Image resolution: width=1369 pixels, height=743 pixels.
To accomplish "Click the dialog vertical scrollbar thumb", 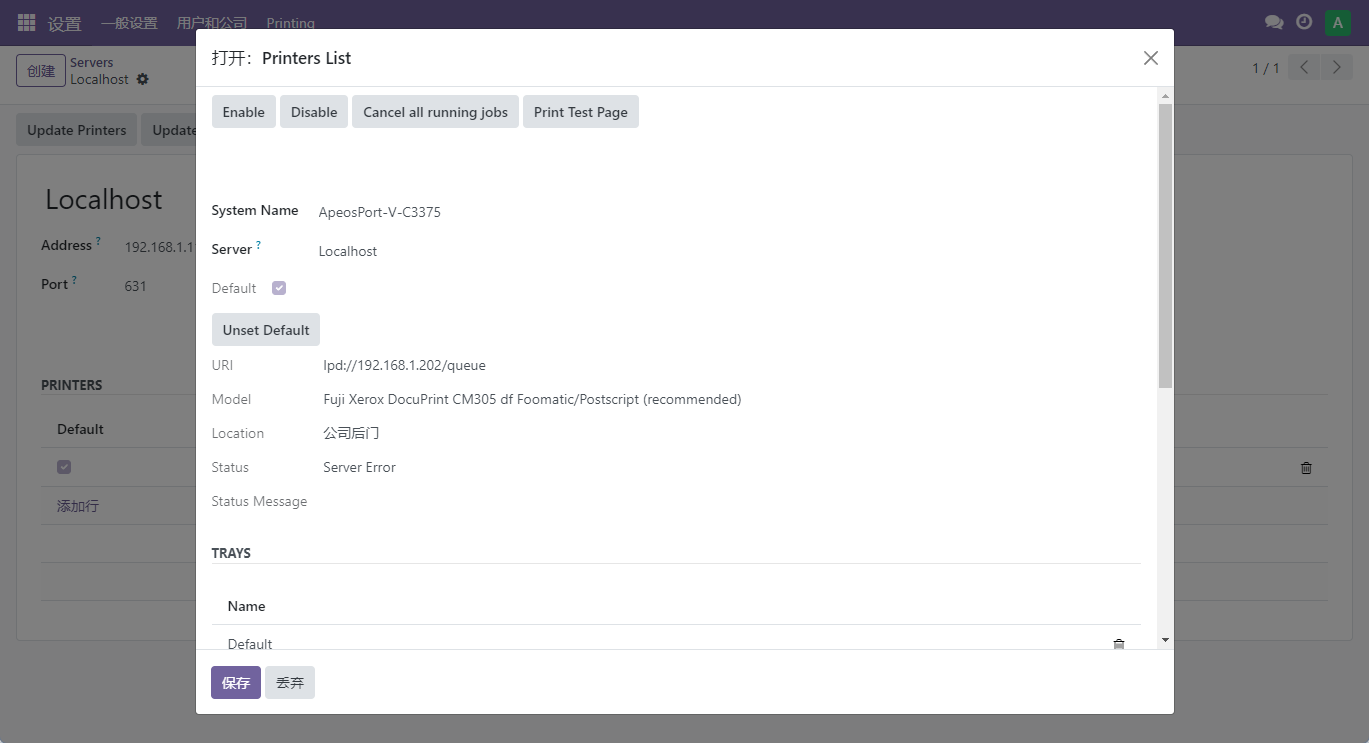I will point(1165,245).
